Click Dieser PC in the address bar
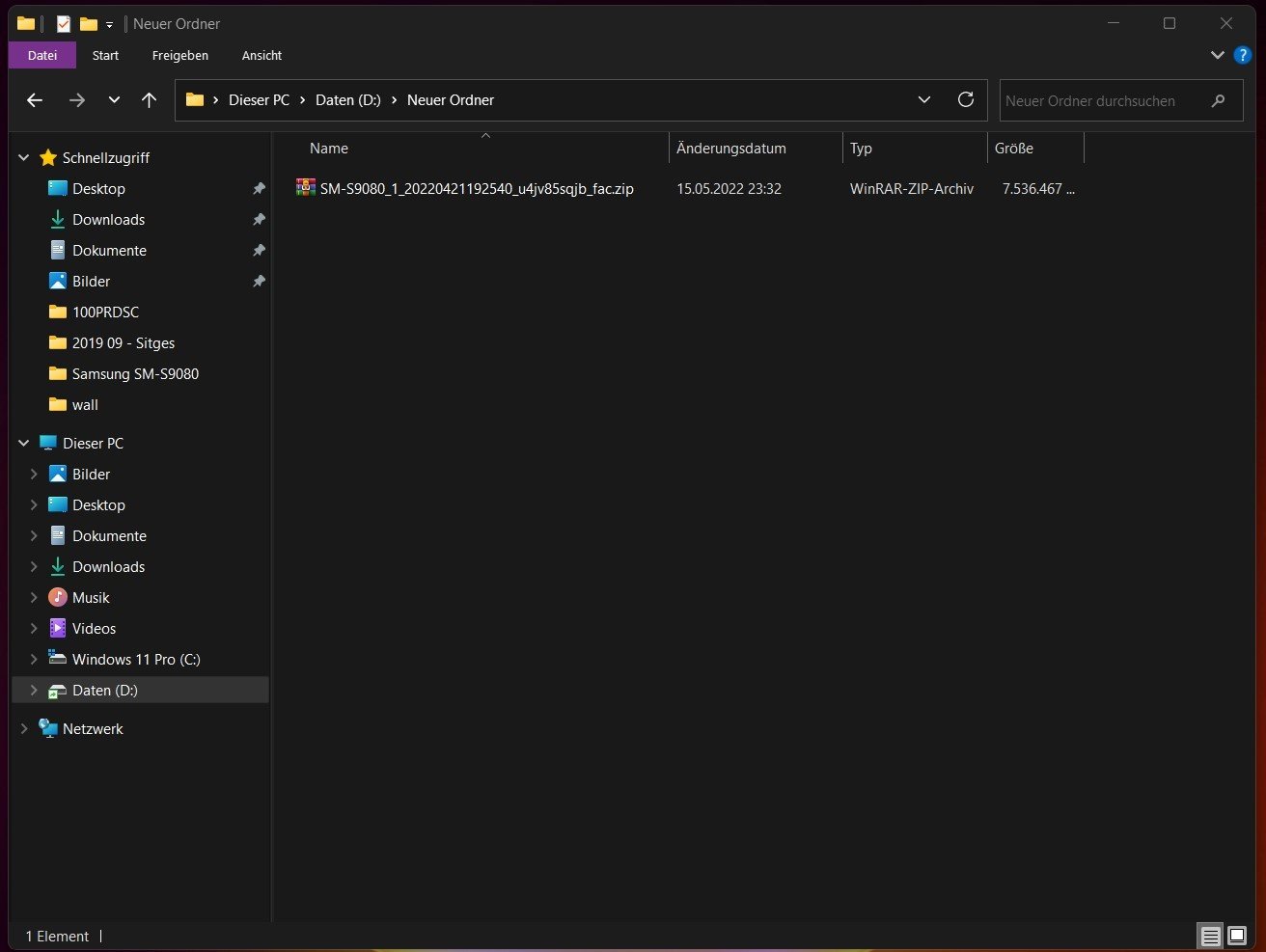Screen dimensions: 1266x952 (259, 100)
